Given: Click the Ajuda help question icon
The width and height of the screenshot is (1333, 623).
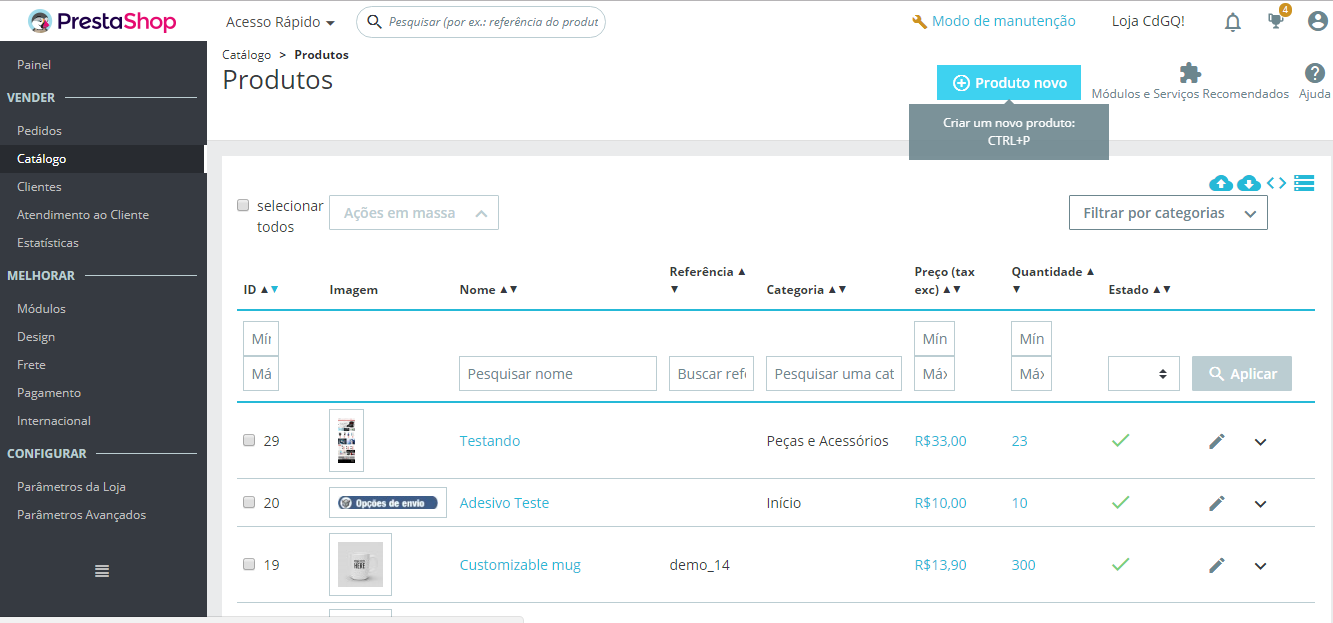Looking at the screenshot, I should point(1315,73).
